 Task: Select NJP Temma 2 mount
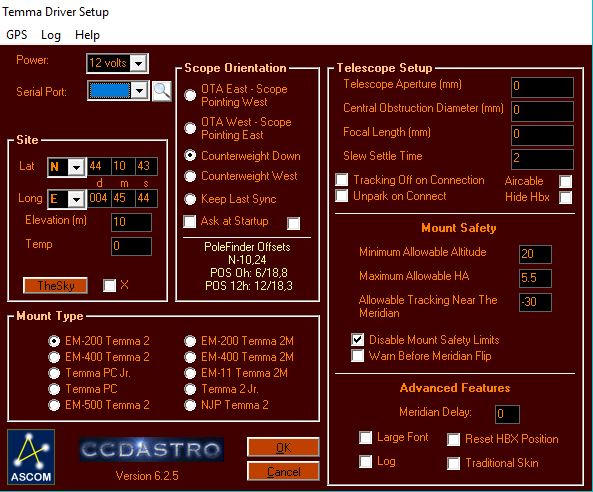coord(190,405)
